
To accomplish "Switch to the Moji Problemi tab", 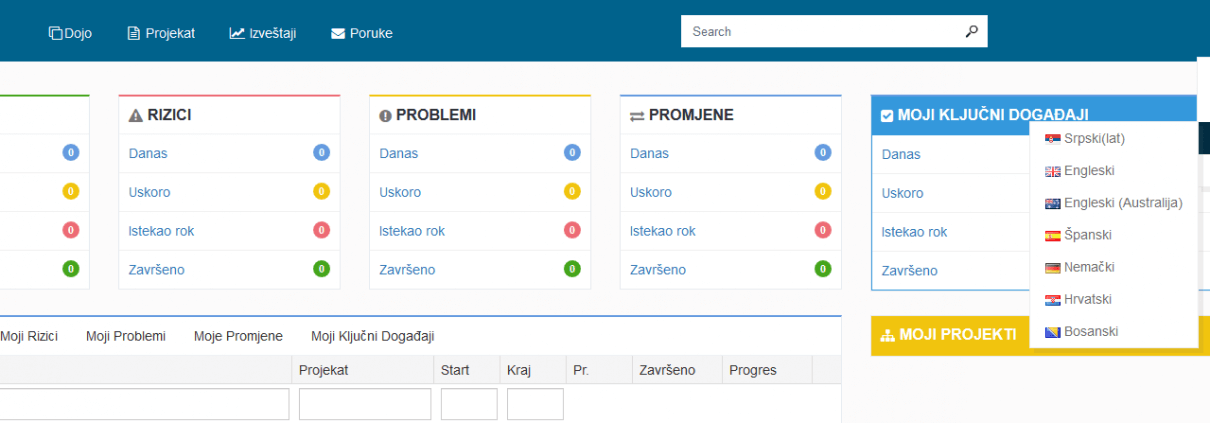I will click(125, 337).
